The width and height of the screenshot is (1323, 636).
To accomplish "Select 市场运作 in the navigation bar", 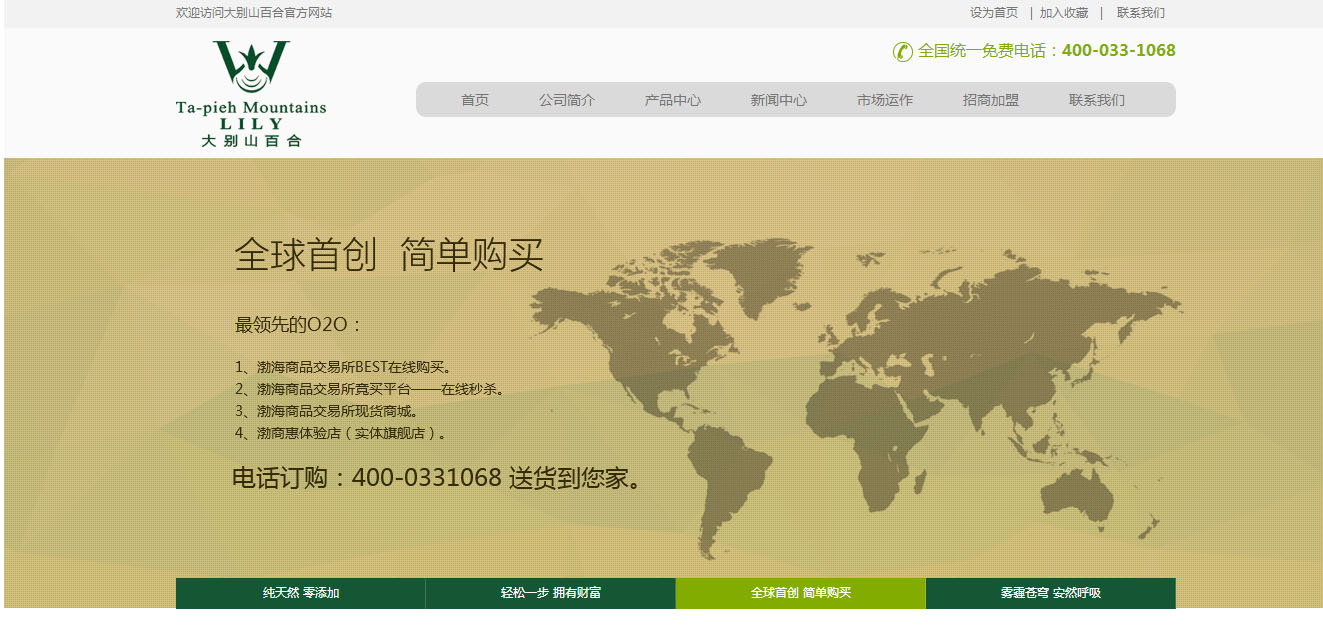I will coord(885,100).
